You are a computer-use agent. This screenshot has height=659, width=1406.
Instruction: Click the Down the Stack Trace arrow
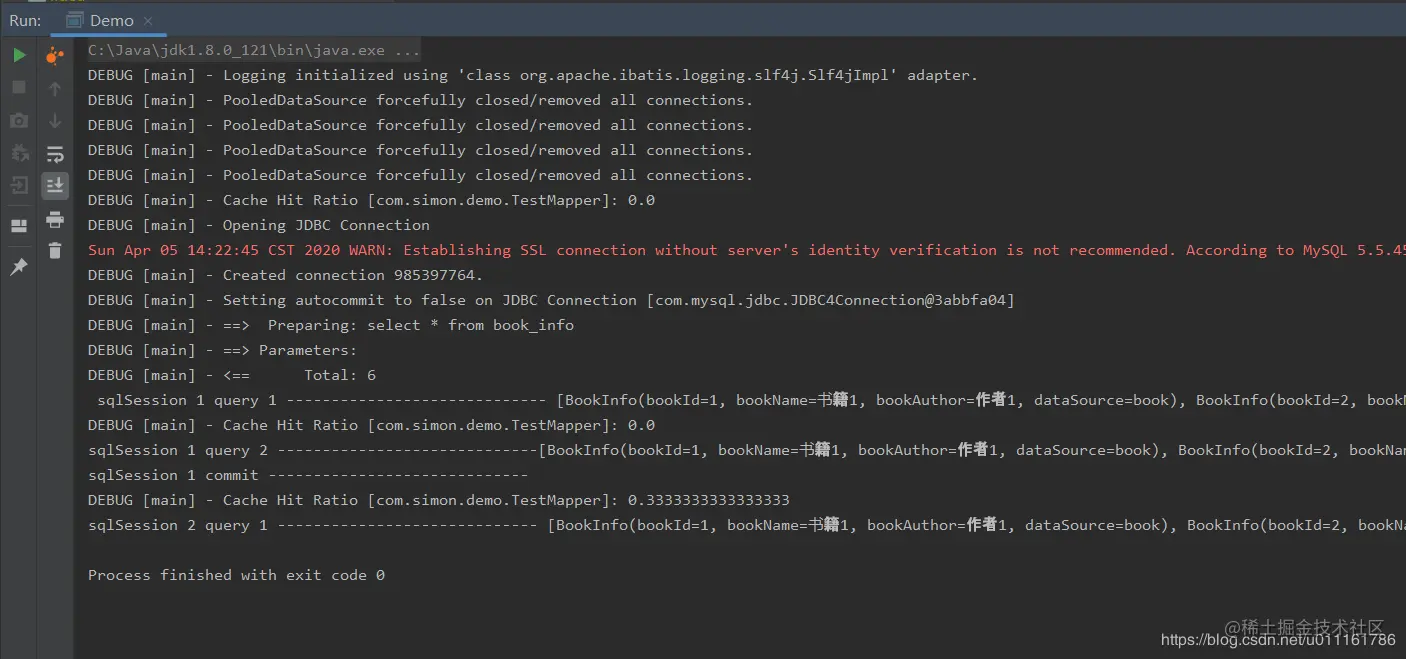click(55, 121)
